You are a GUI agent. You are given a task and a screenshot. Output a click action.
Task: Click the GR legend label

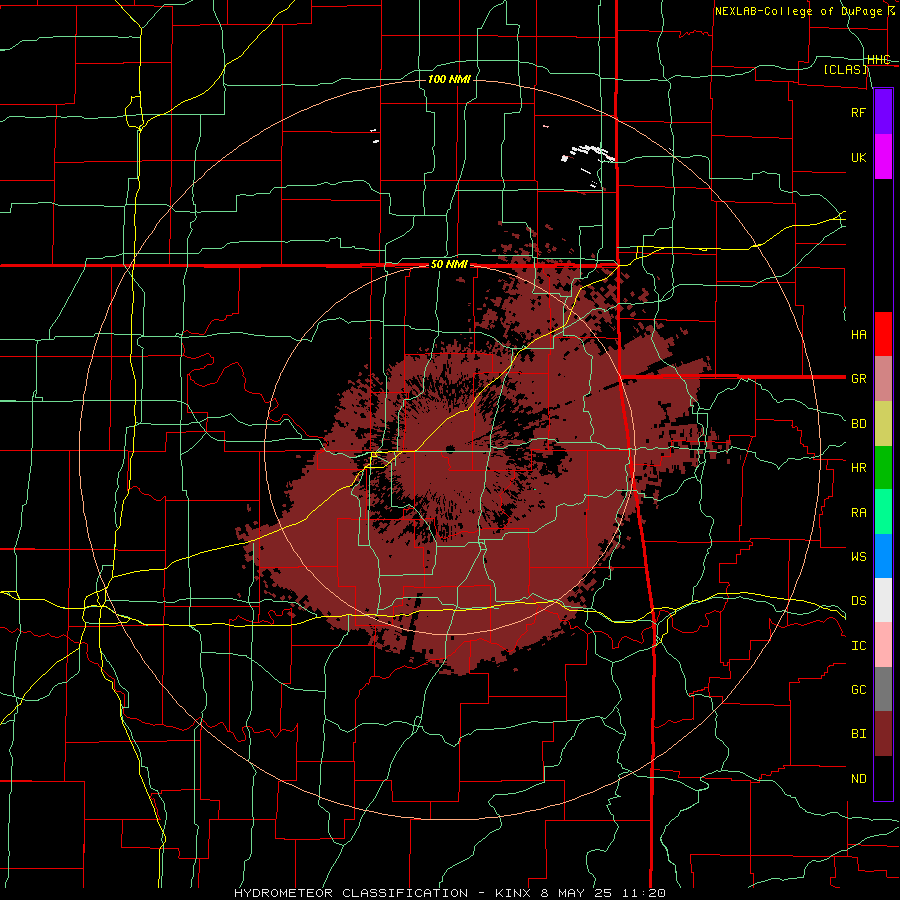coord(858,379)
